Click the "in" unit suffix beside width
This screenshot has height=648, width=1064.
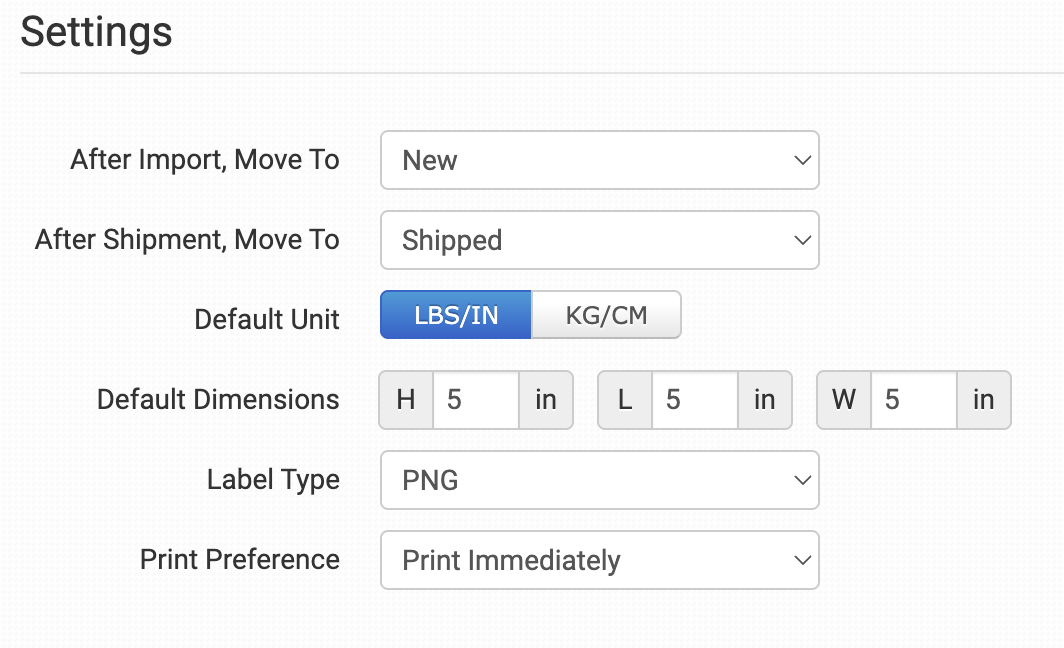tap(984, 400)
